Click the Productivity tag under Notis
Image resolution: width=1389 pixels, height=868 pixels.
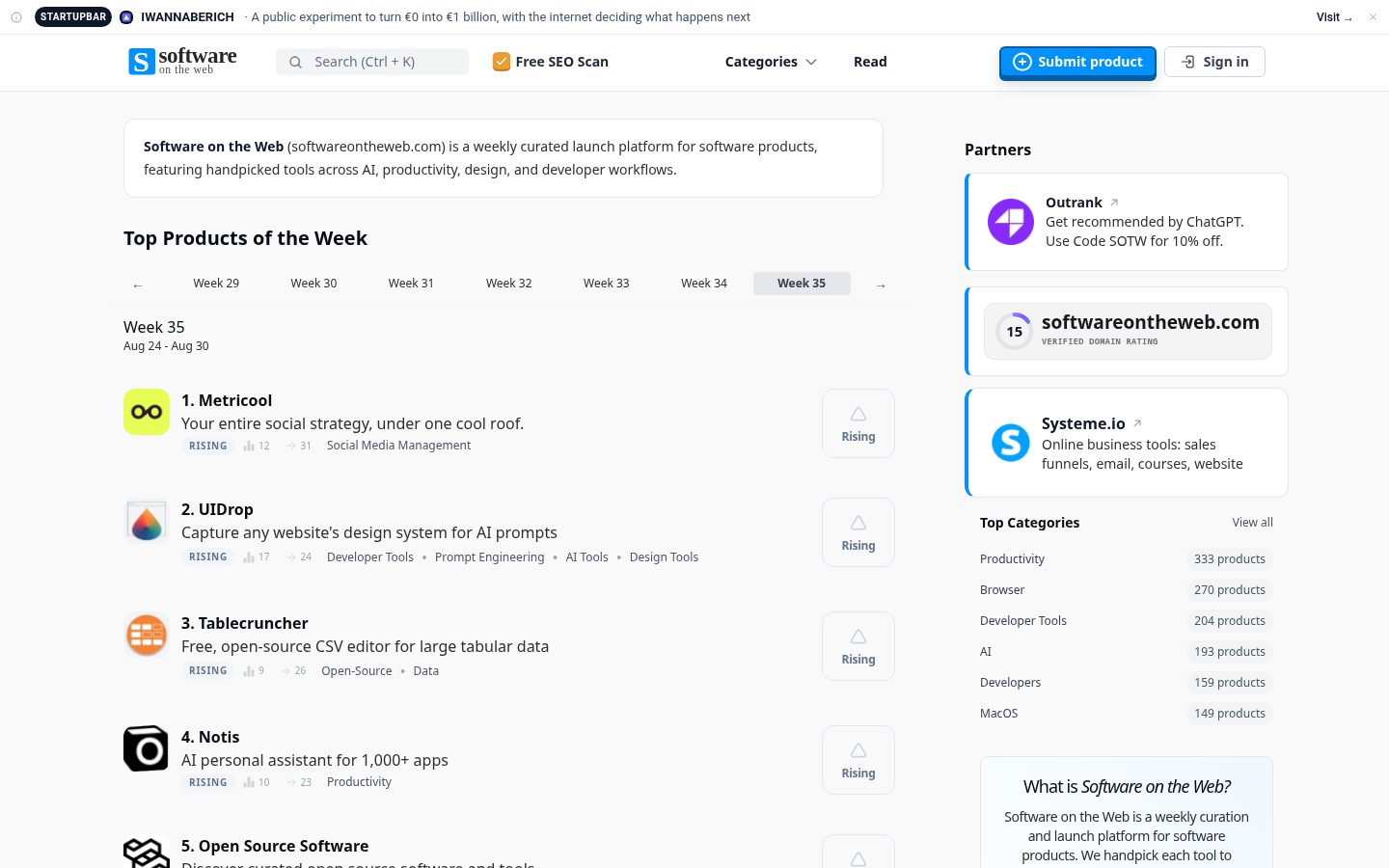pyautogui.click(x=359, y=782)
